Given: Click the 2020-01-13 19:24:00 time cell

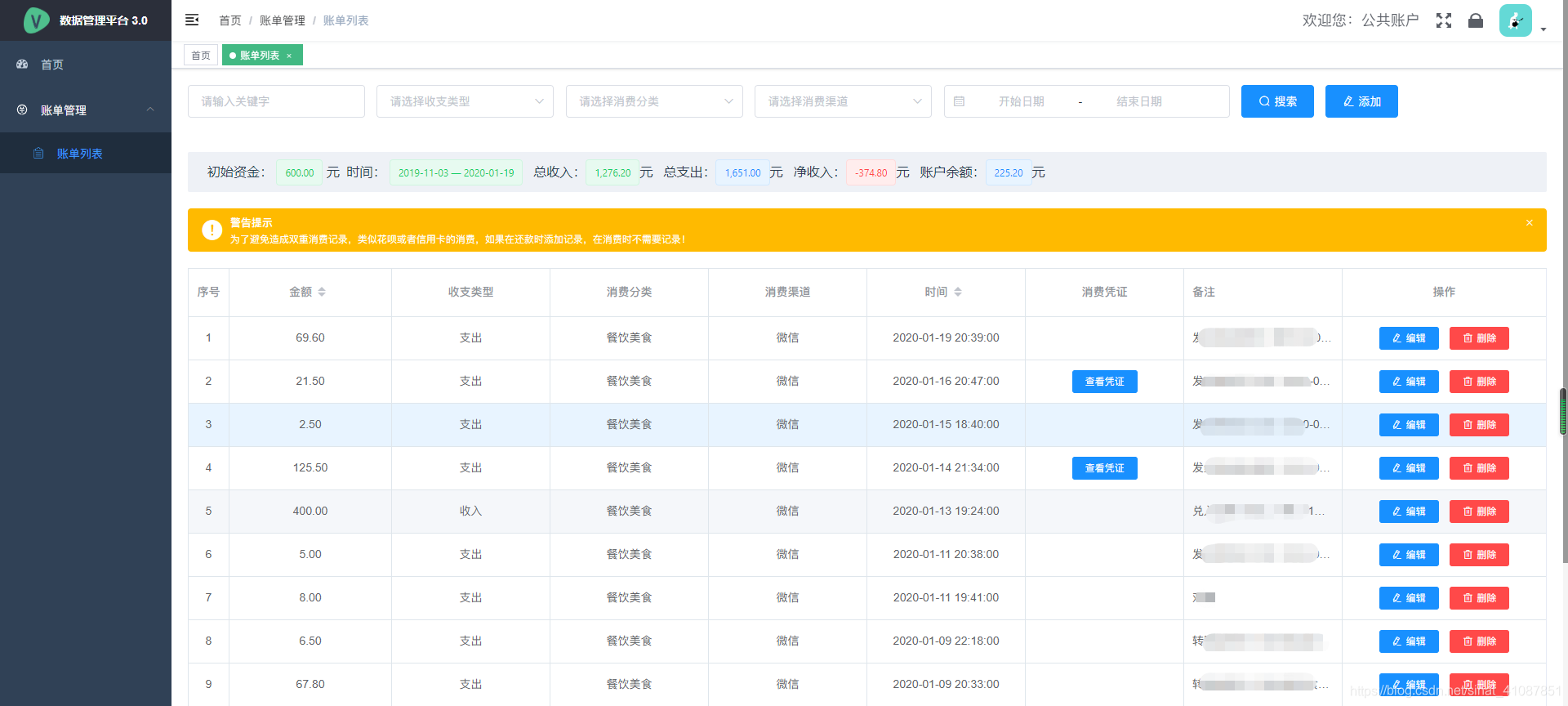Looking at the screenshot, I should click(946, 512).
